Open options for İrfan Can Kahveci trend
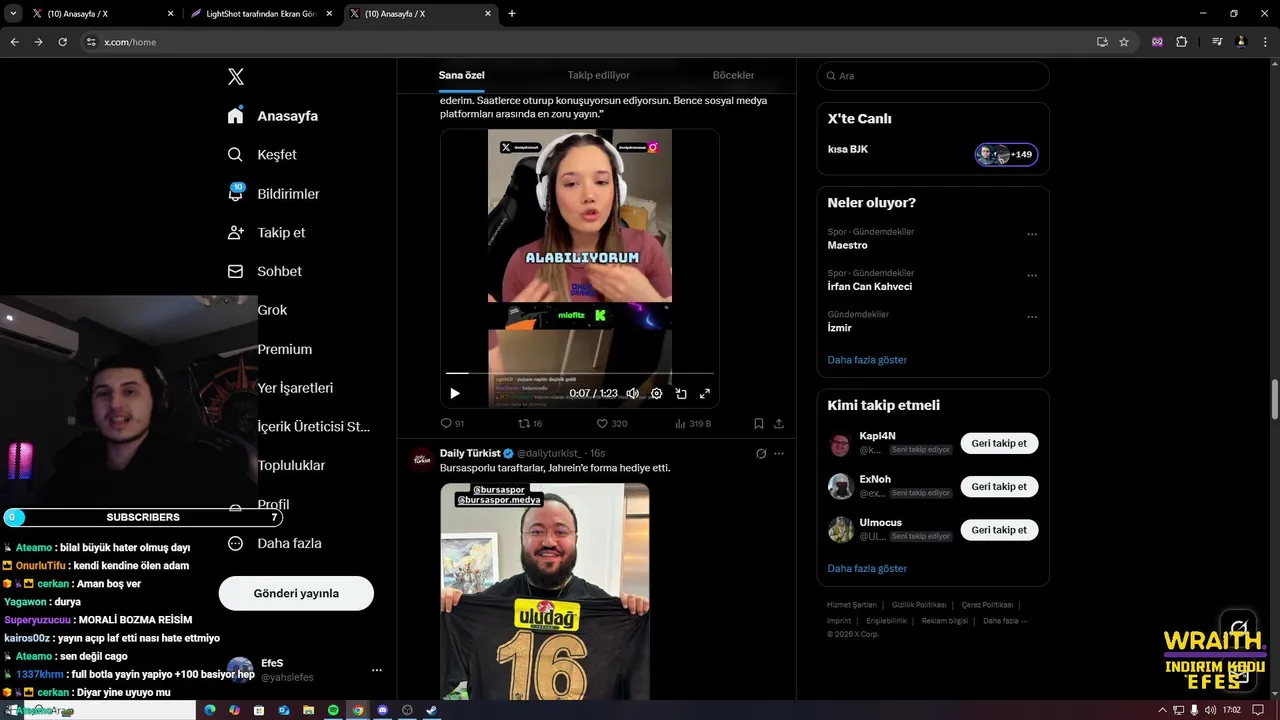 [1032, 275]
